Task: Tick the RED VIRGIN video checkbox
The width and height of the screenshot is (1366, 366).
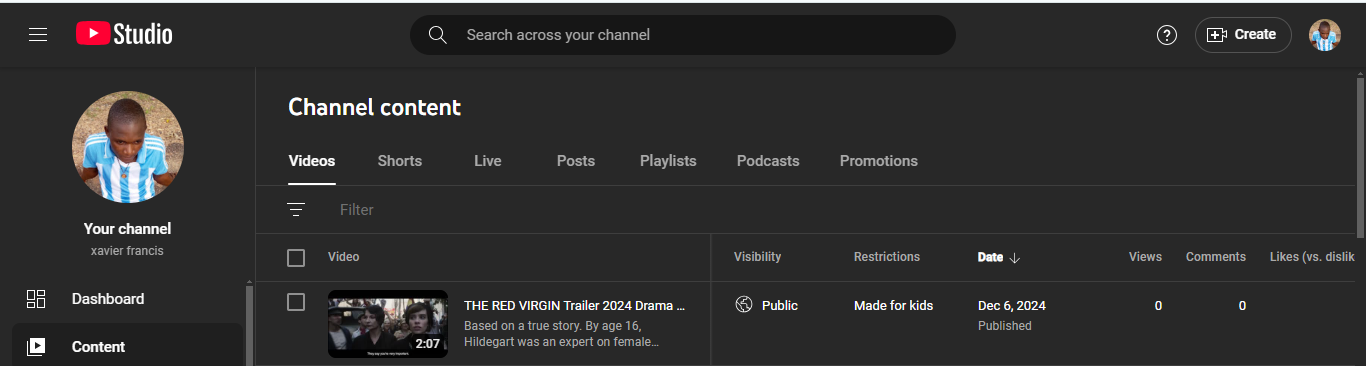Action: click(296, 302)
